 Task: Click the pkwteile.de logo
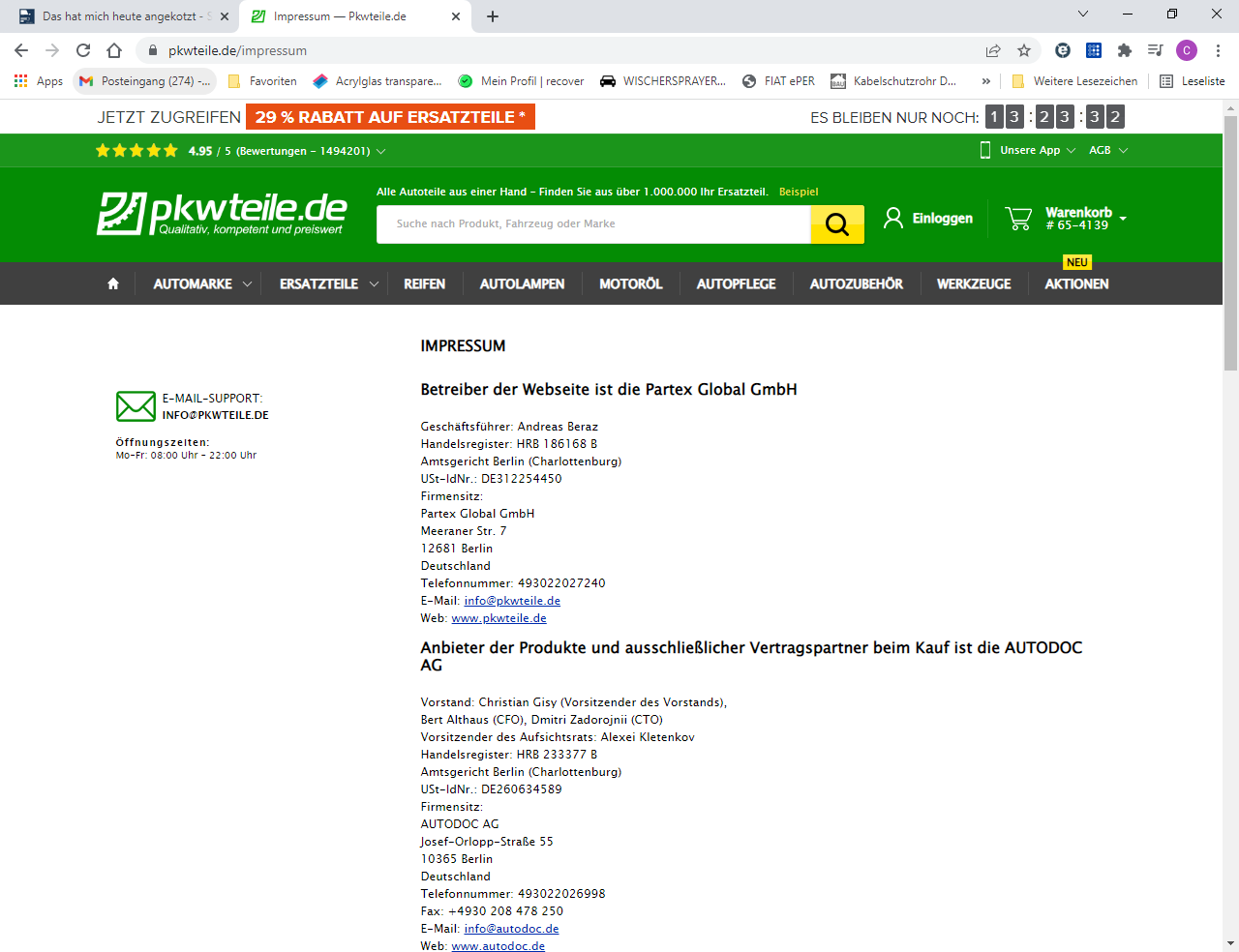coord(222,213)
